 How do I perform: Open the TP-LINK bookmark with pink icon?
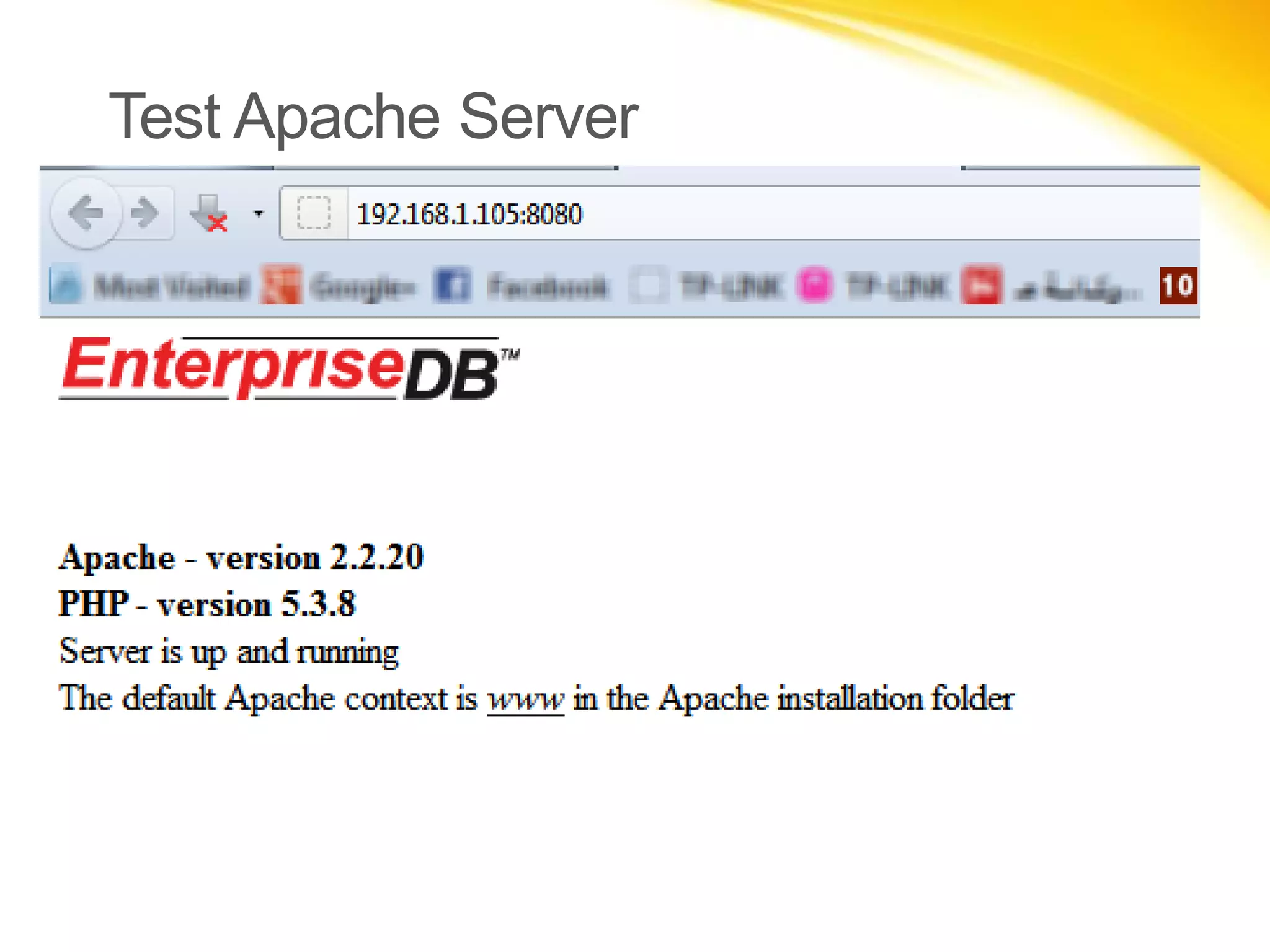[x=873, y=286]
